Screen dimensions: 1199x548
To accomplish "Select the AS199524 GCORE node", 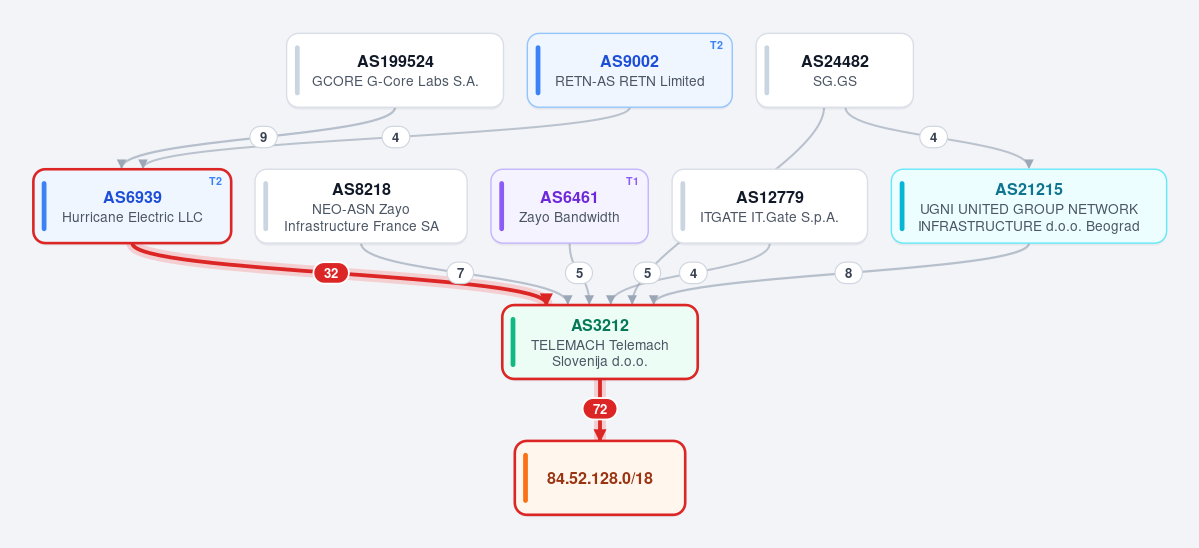I will coord(395,70).
